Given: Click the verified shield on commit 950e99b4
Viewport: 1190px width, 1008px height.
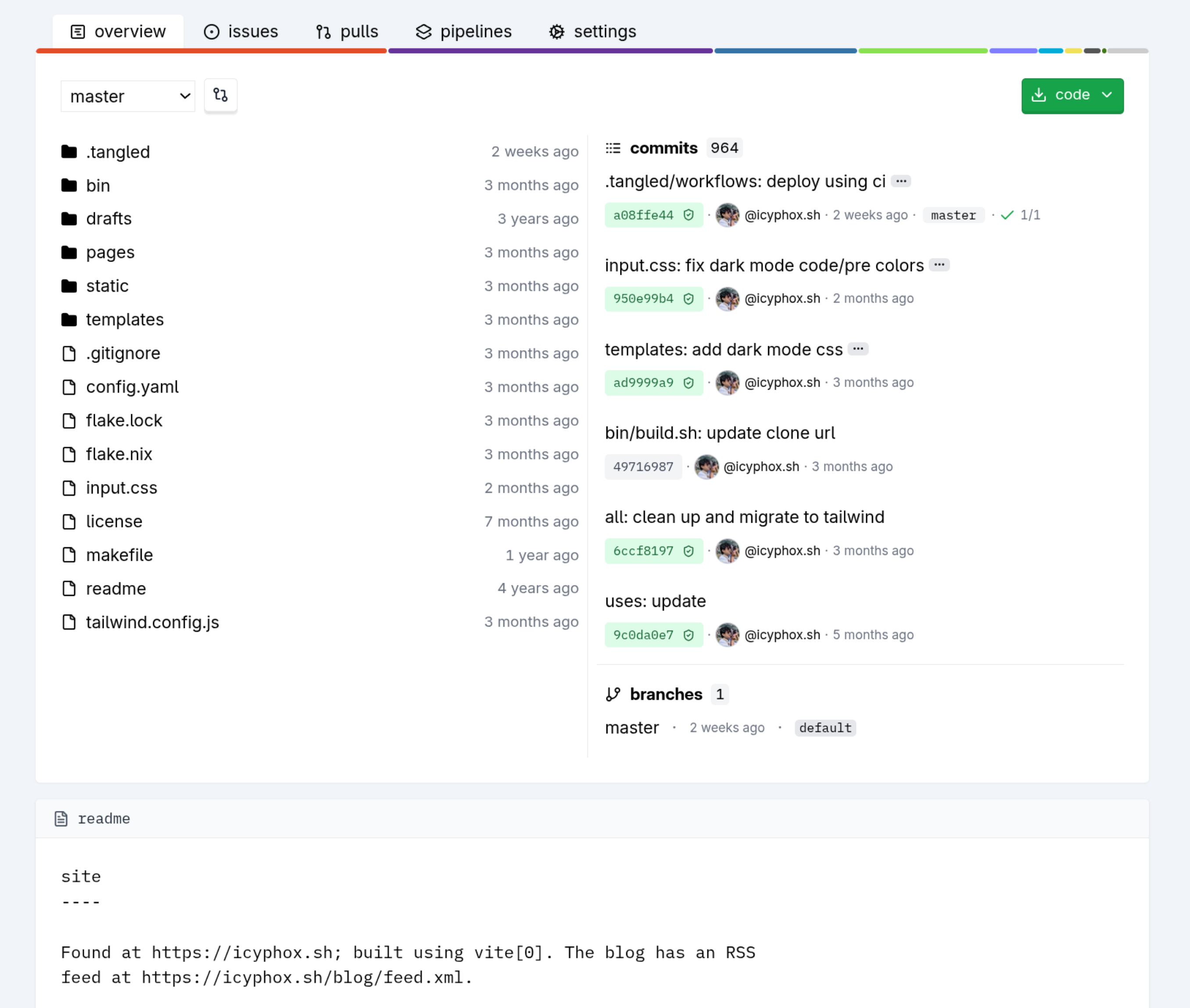Looking at the screenshot, I should pyautogui.click(x=688, y=298).
